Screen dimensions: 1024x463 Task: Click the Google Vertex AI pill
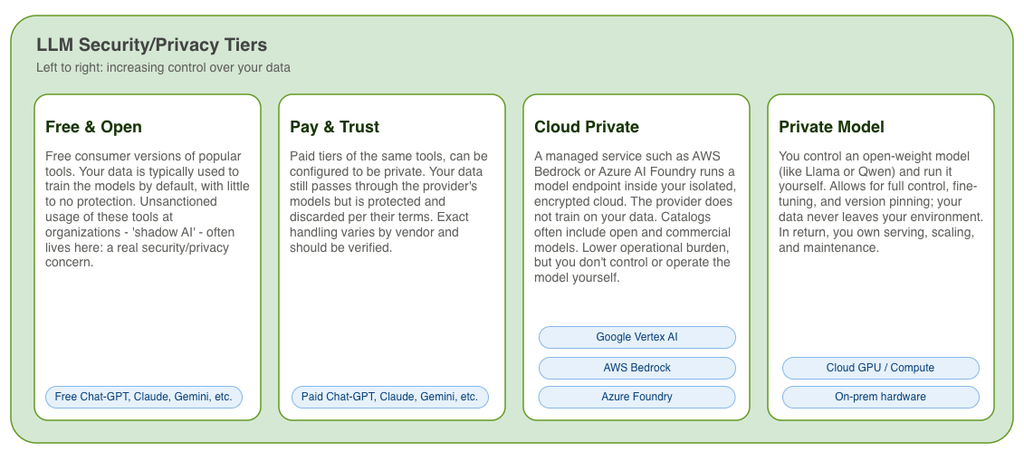click(637, 338)
